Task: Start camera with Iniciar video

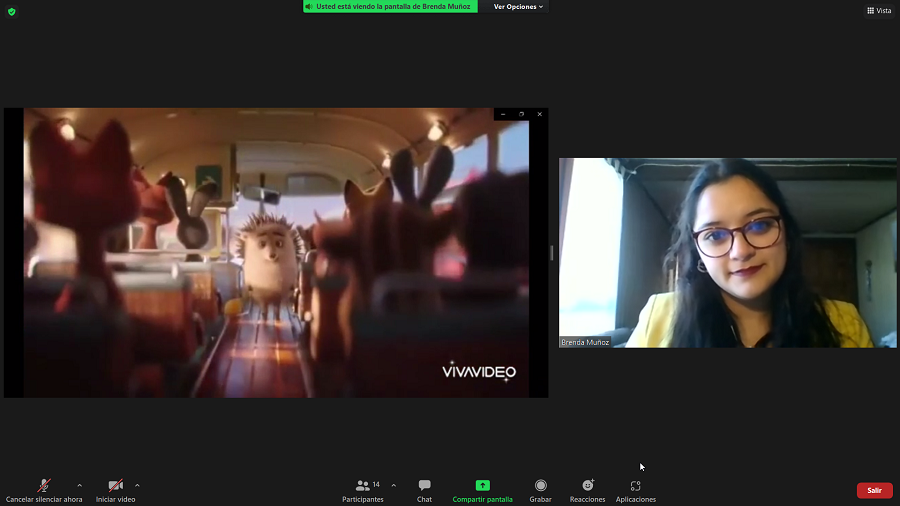Action: [115, 491]
